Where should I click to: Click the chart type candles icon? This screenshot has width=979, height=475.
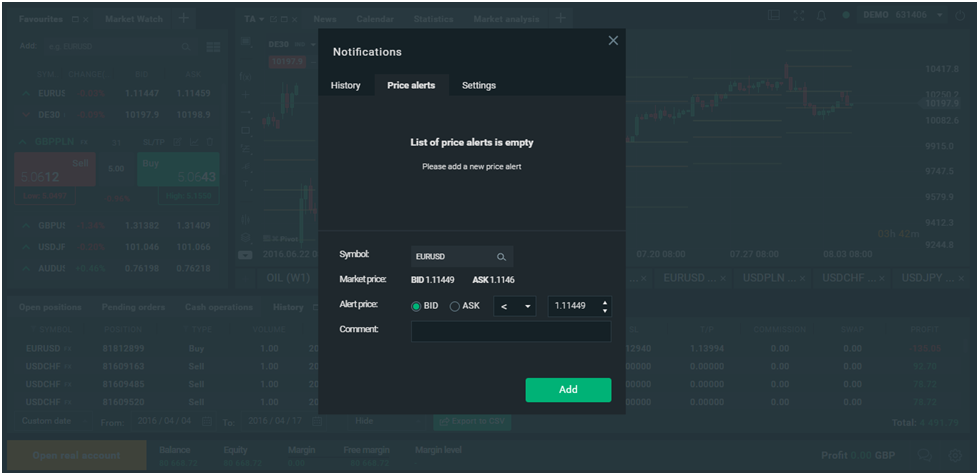point(245,220)
